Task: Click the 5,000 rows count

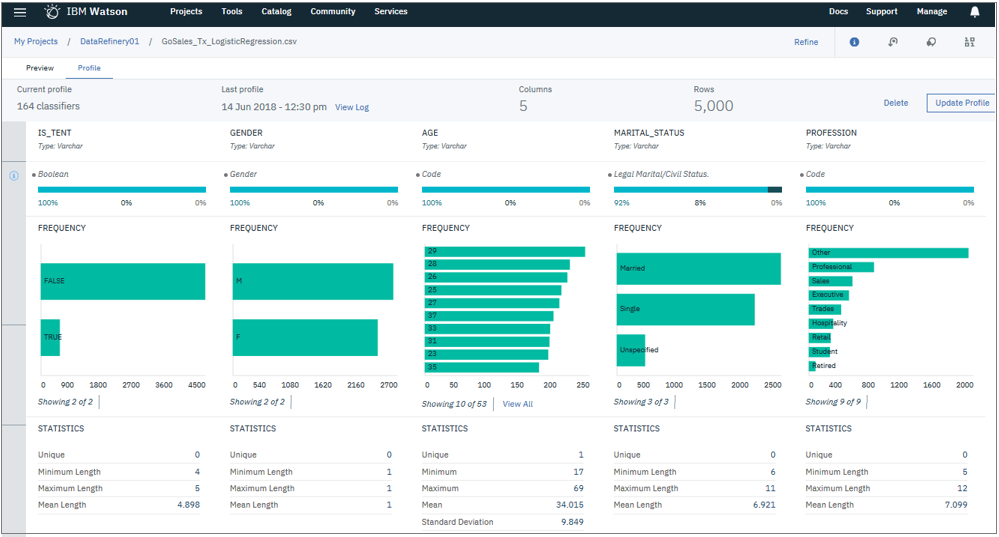Action: tap(714, 106)
